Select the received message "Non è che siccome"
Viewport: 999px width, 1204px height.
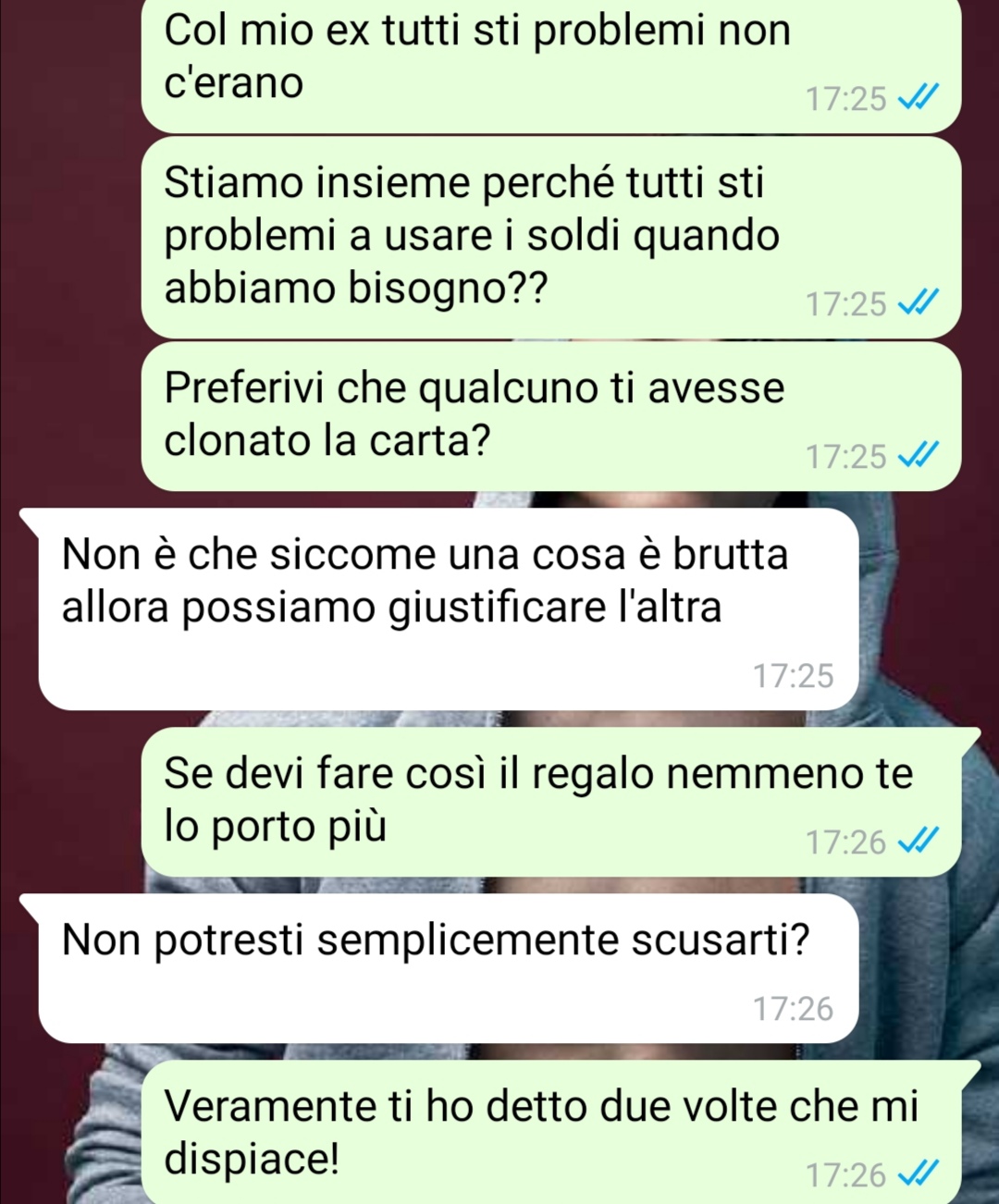click(x=440, y=608)
